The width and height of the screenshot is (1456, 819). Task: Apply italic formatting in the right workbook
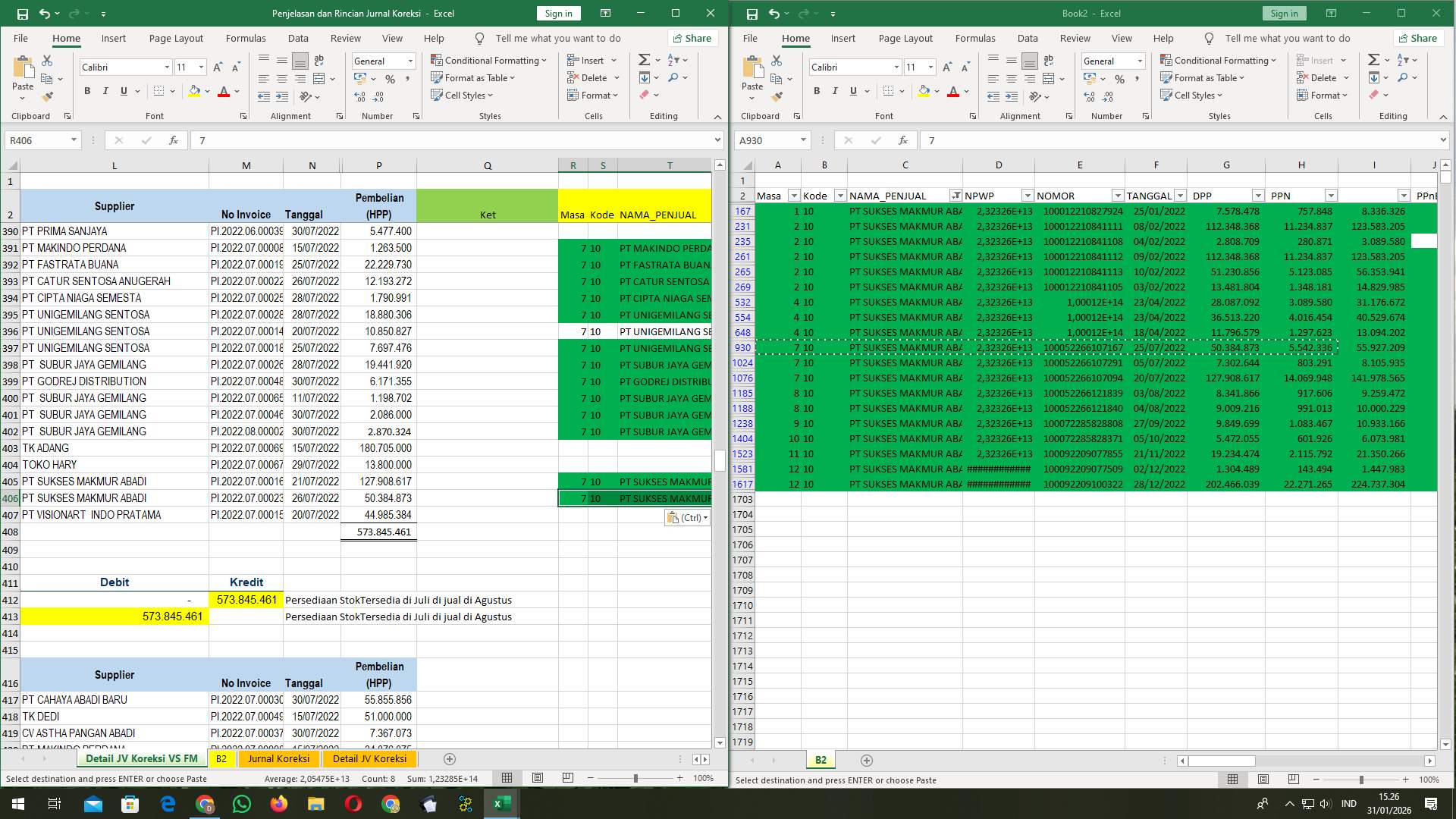point(834,90)
